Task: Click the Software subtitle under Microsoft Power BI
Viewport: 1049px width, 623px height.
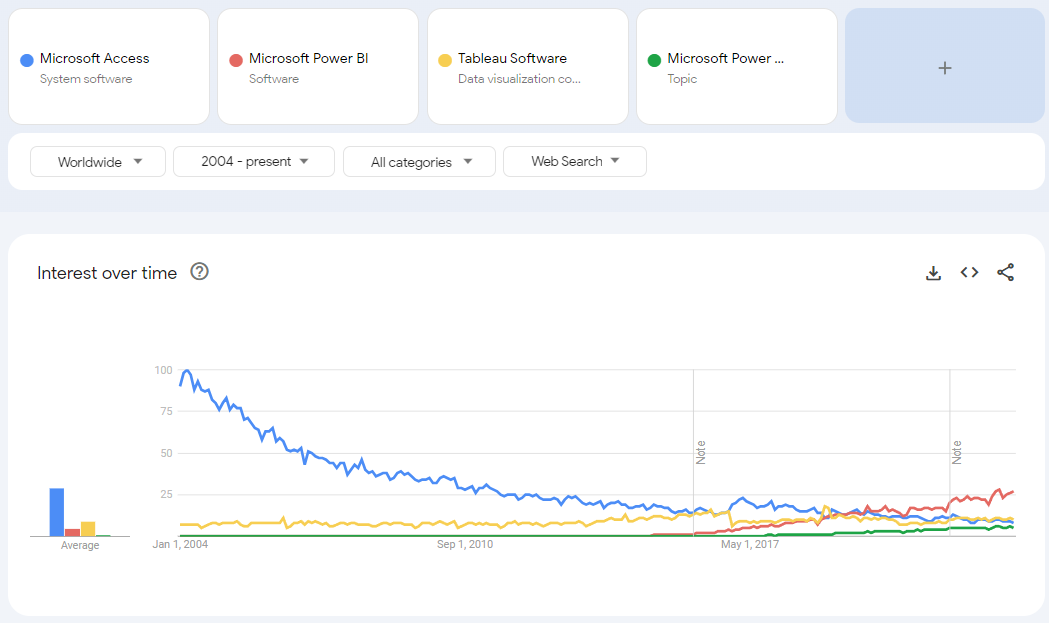Action: click(x=274, y=79)
